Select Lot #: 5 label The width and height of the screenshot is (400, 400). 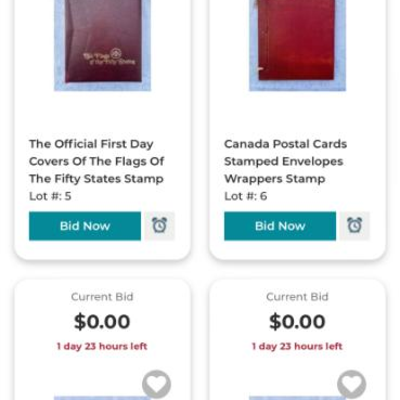click(50, 196)
